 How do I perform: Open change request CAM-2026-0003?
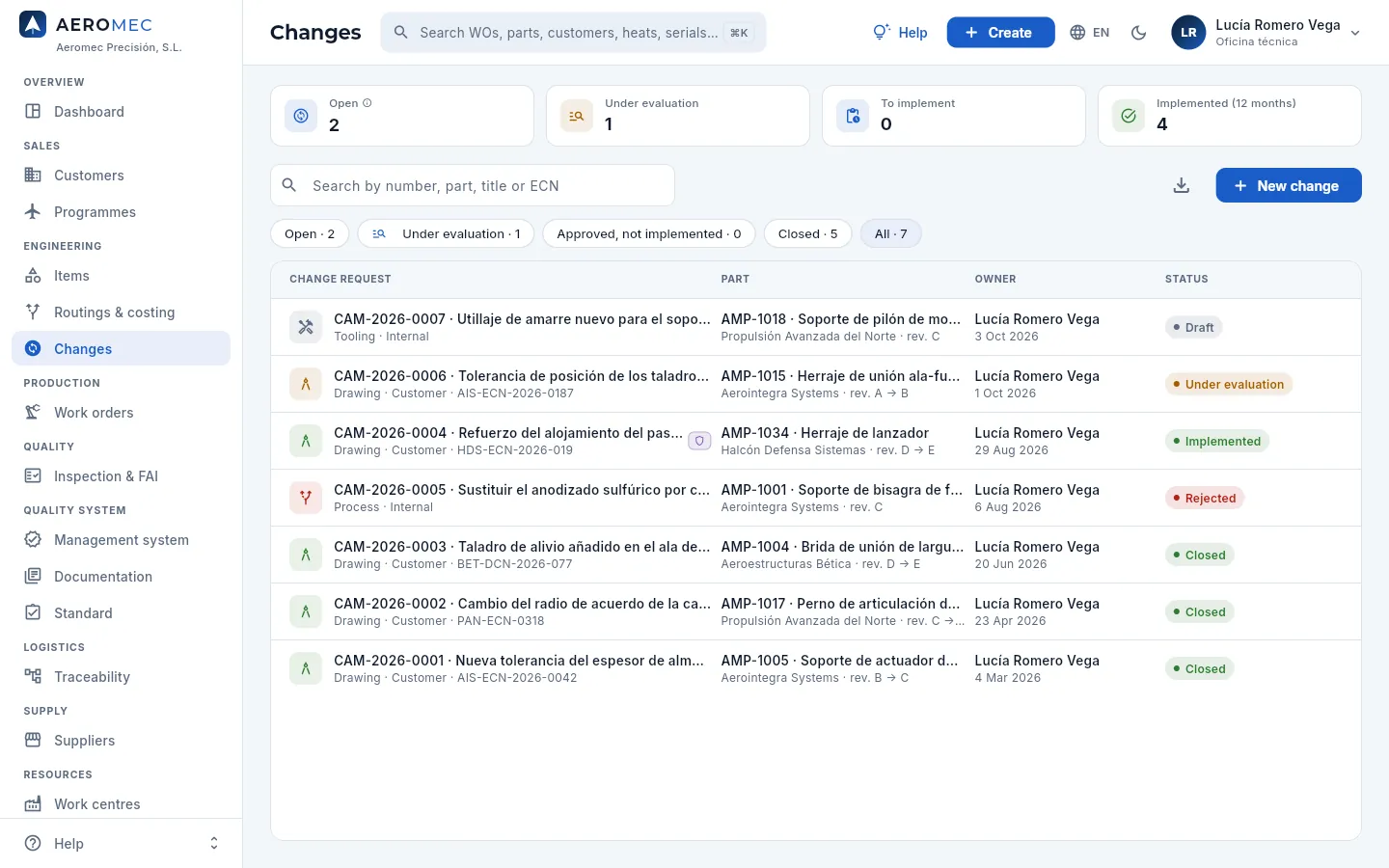click(815, 555)
